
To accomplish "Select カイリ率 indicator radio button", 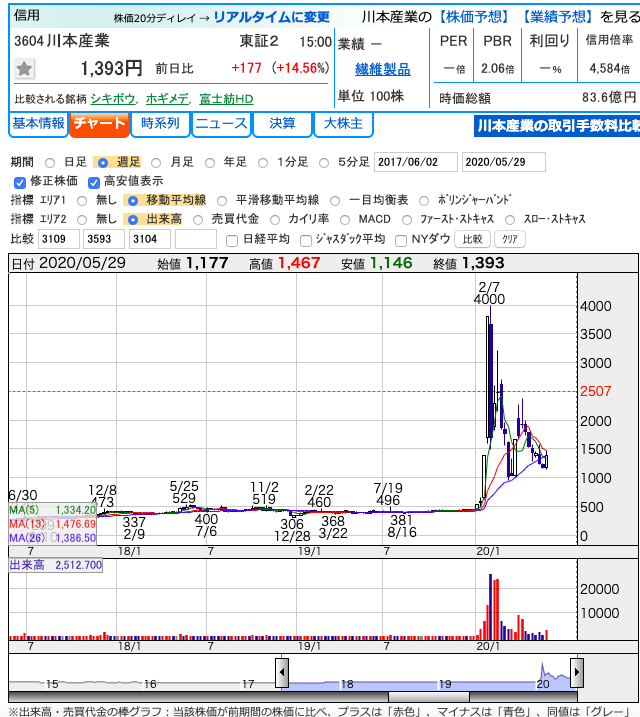I will coord(275,220).
